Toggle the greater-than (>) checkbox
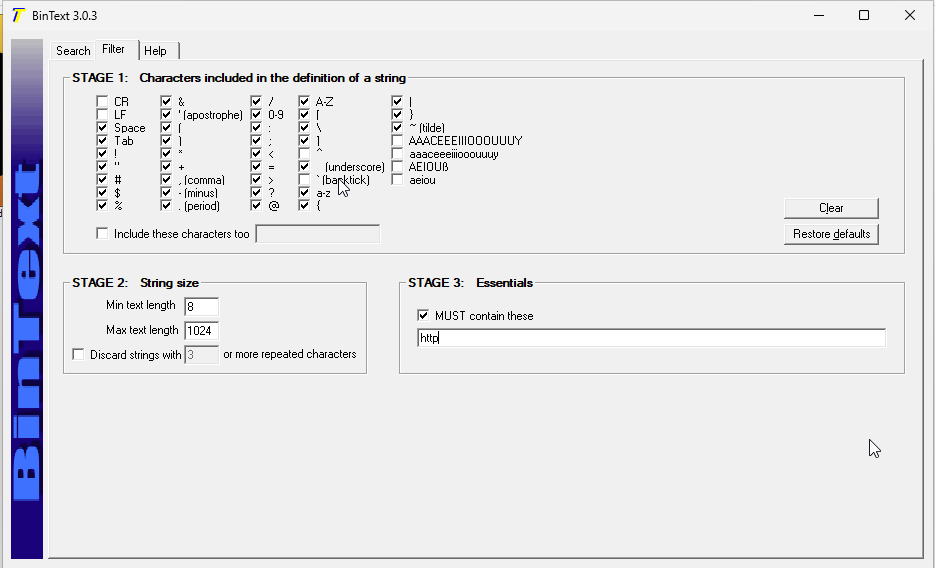Screen dimensions: 935x568 pos(256,179)
